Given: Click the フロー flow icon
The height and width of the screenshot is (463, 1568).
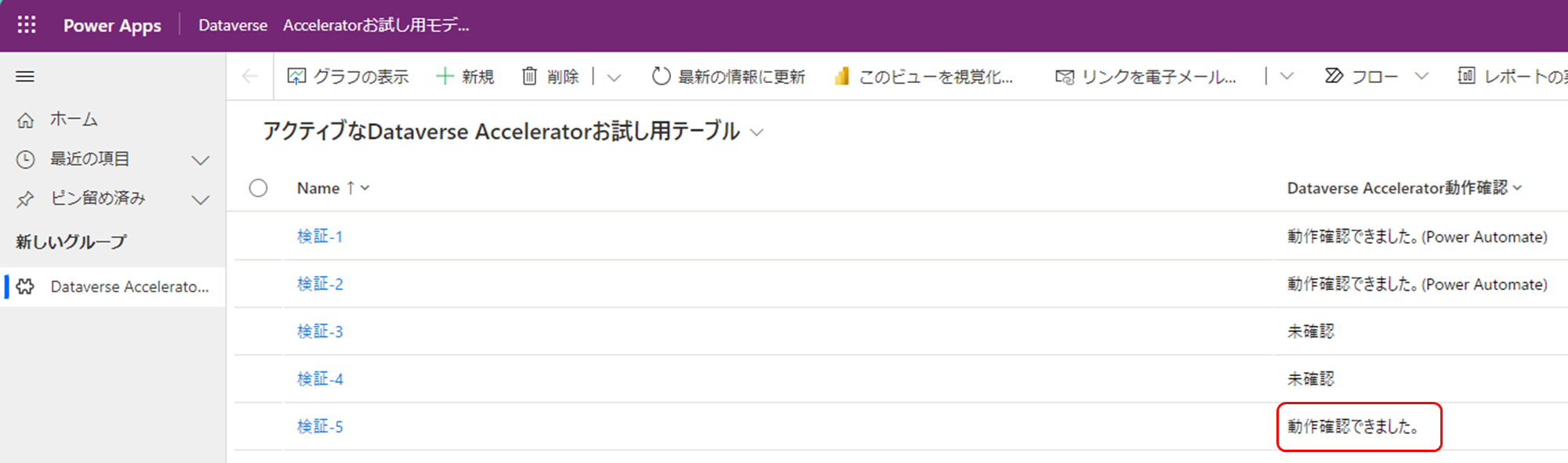Looking at the screenshot, I should pyautogui.click(x=1334, y=76).
